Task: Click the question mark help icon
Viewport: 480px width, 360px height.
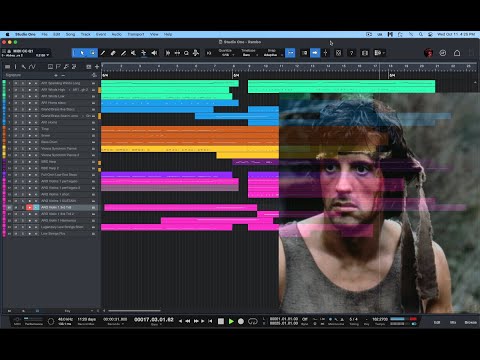Action: (x=351, y=53)
